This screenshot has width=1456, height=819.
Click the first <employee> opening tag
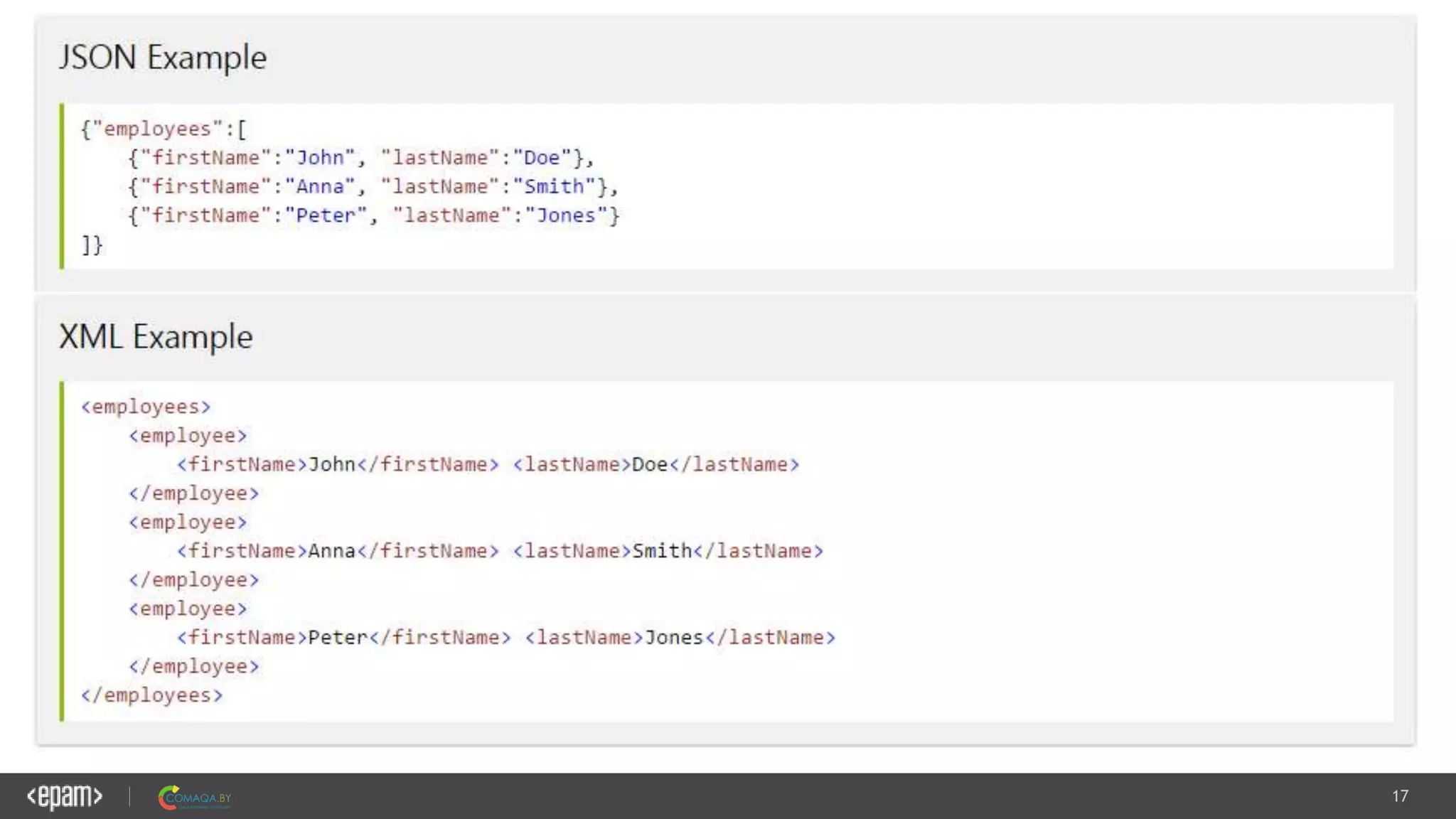point(188,435)
